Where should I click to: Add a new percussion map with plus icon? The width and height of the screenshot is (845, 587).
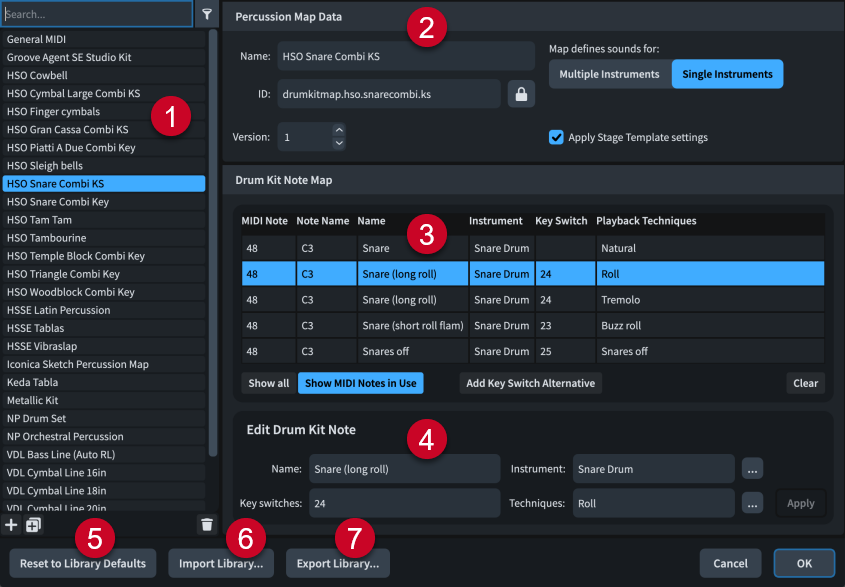[11, 524]
